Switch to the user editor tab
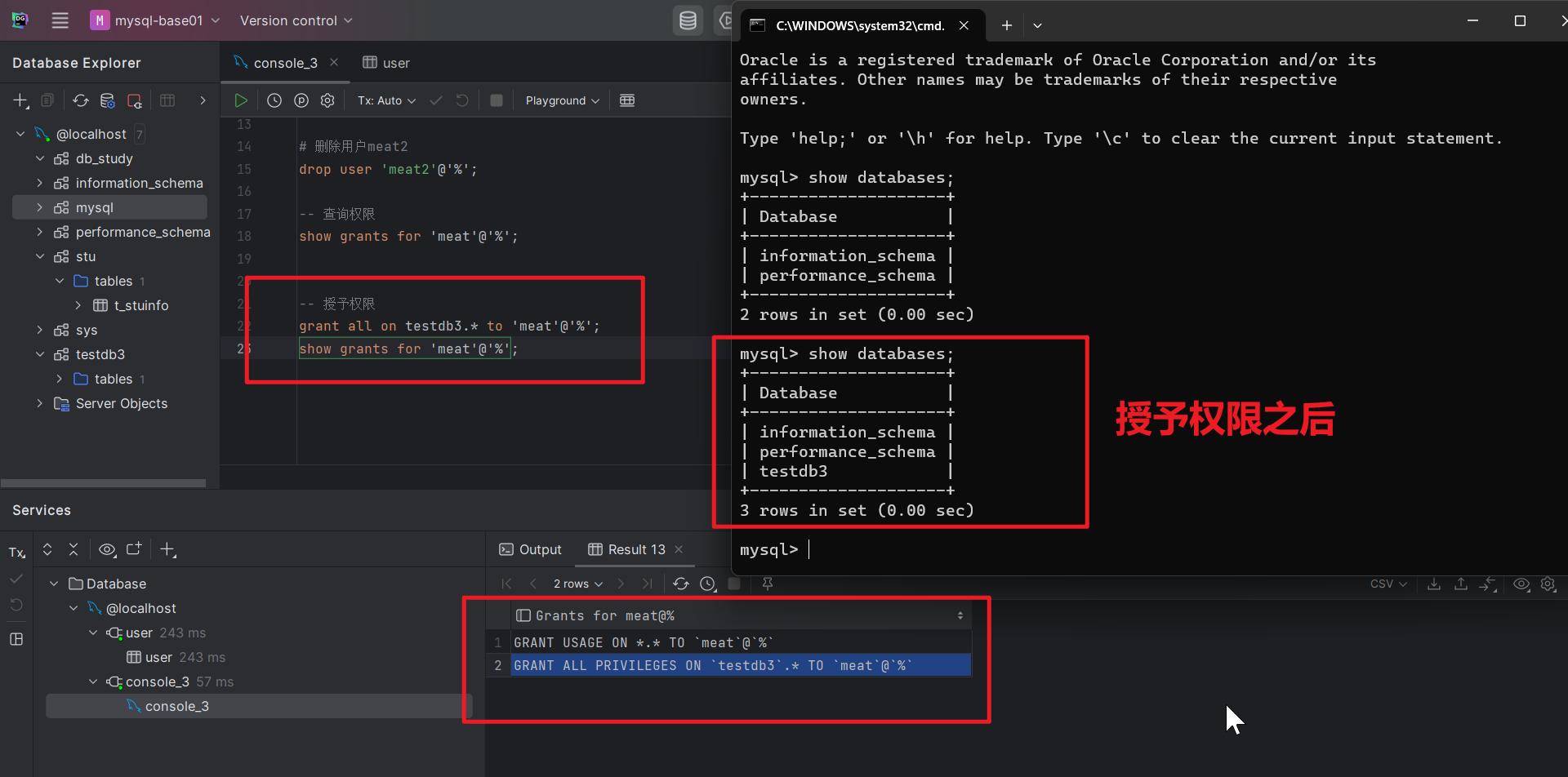This screenshot has height=777, width=1568. coord(386,63)
